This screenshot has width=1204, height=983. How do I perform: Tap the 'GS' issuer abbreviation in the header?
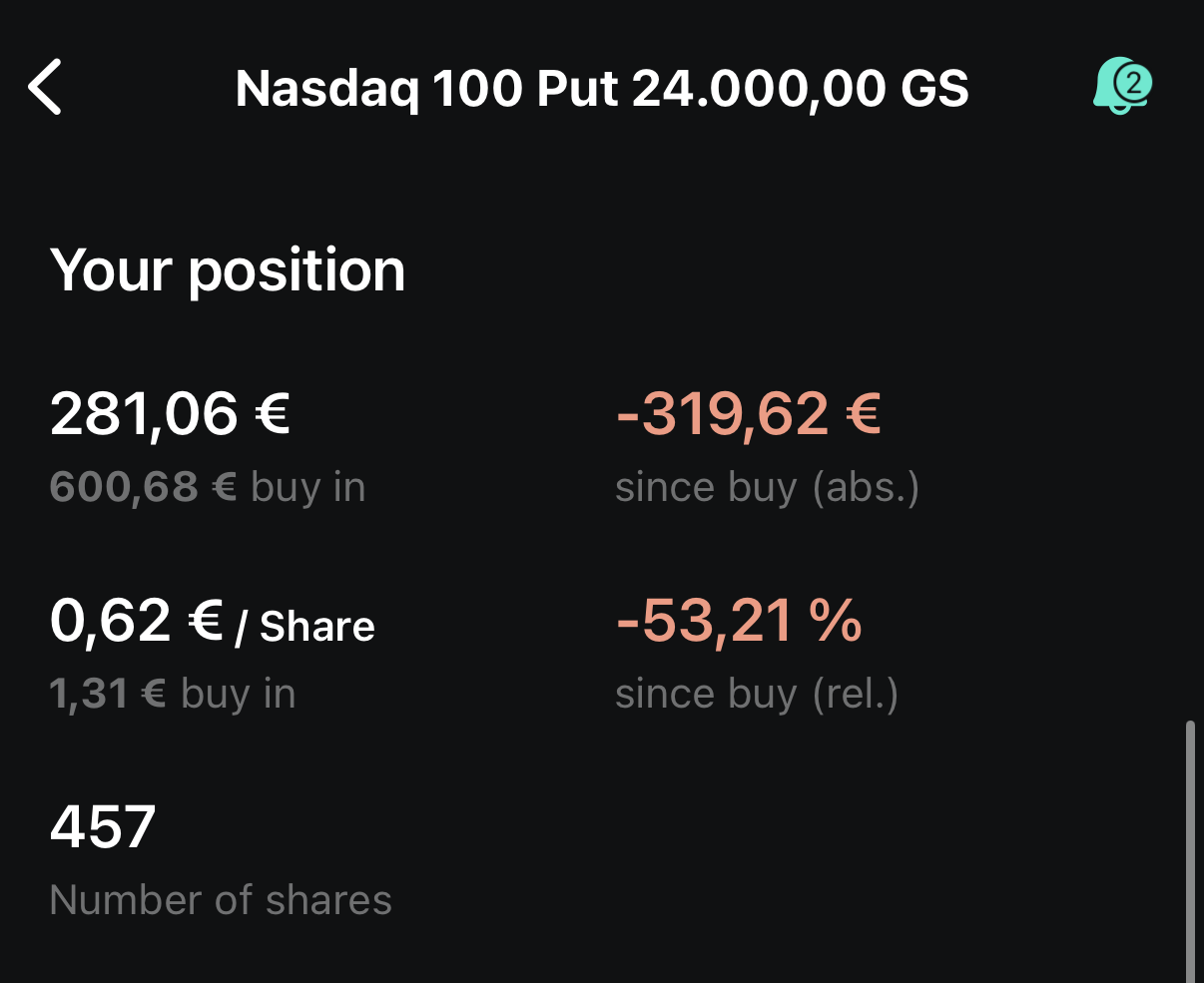[x=934, y=89]
